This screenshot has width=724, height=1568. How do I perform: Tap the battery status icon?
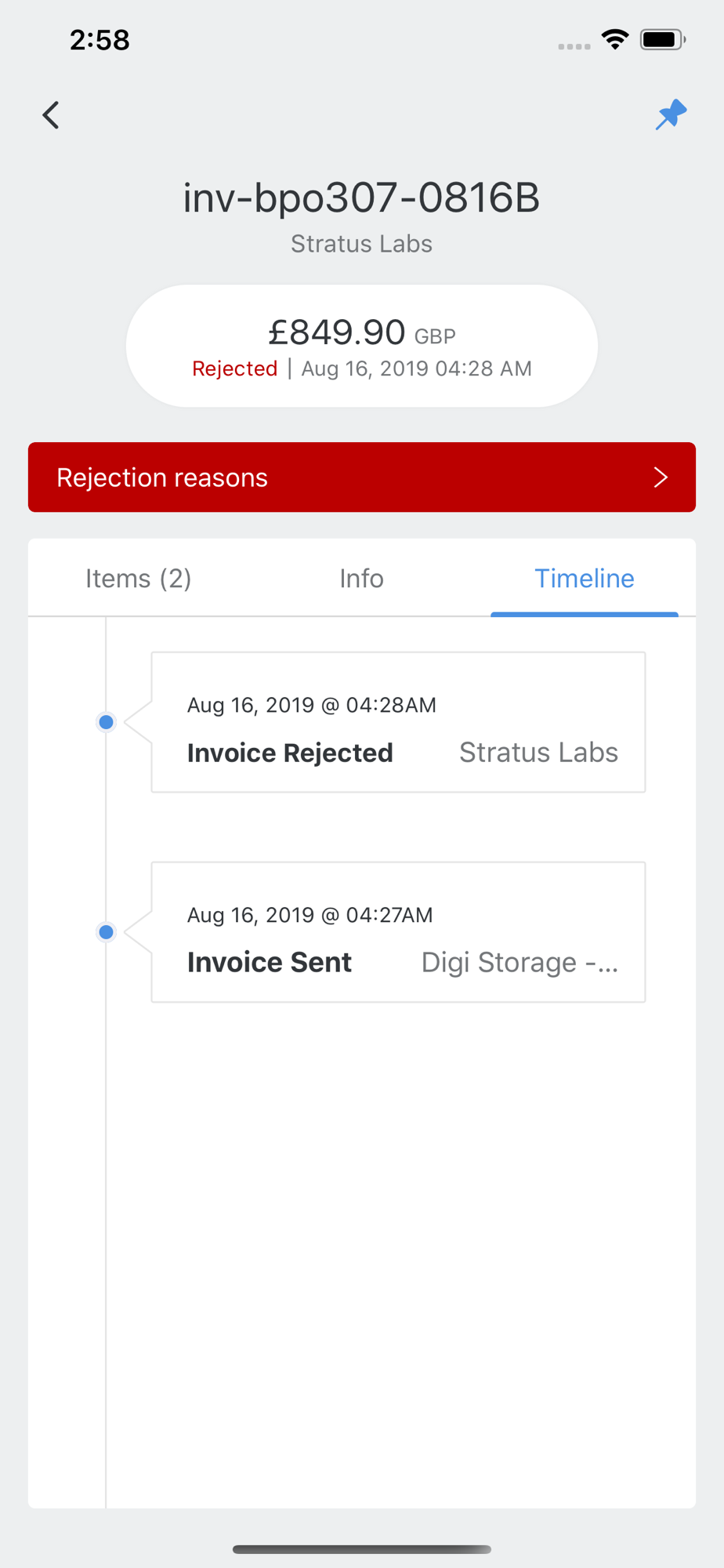point(663,39)
